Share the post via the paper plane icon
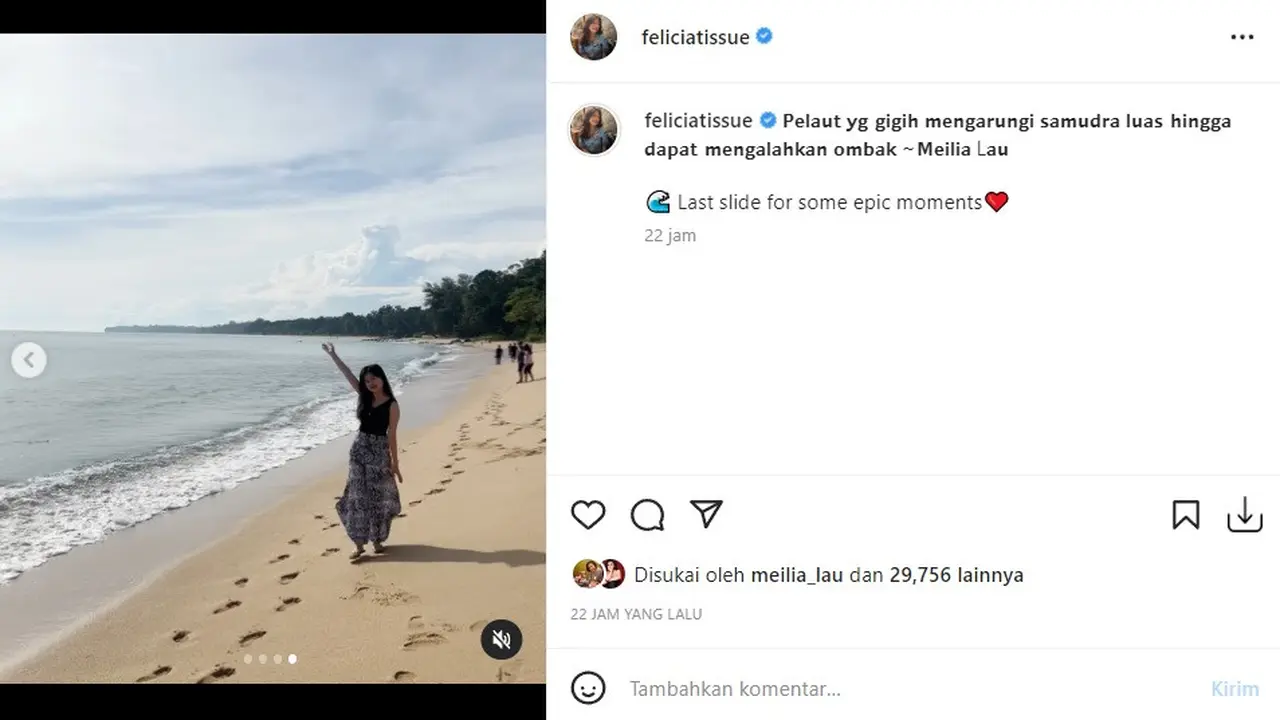 point(706,514)
